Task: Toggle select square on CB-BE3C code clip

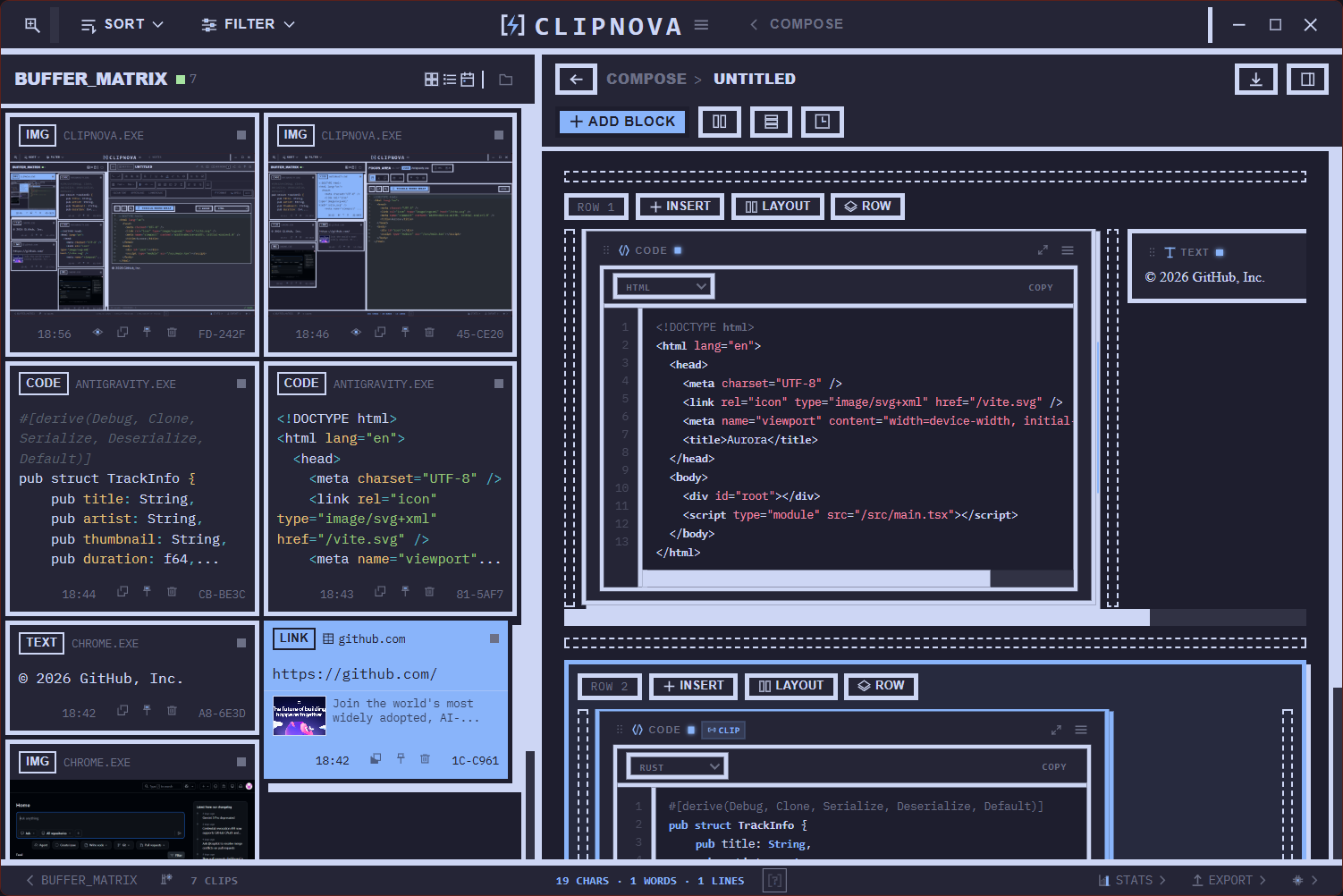Action: click(x=241, y=384)
